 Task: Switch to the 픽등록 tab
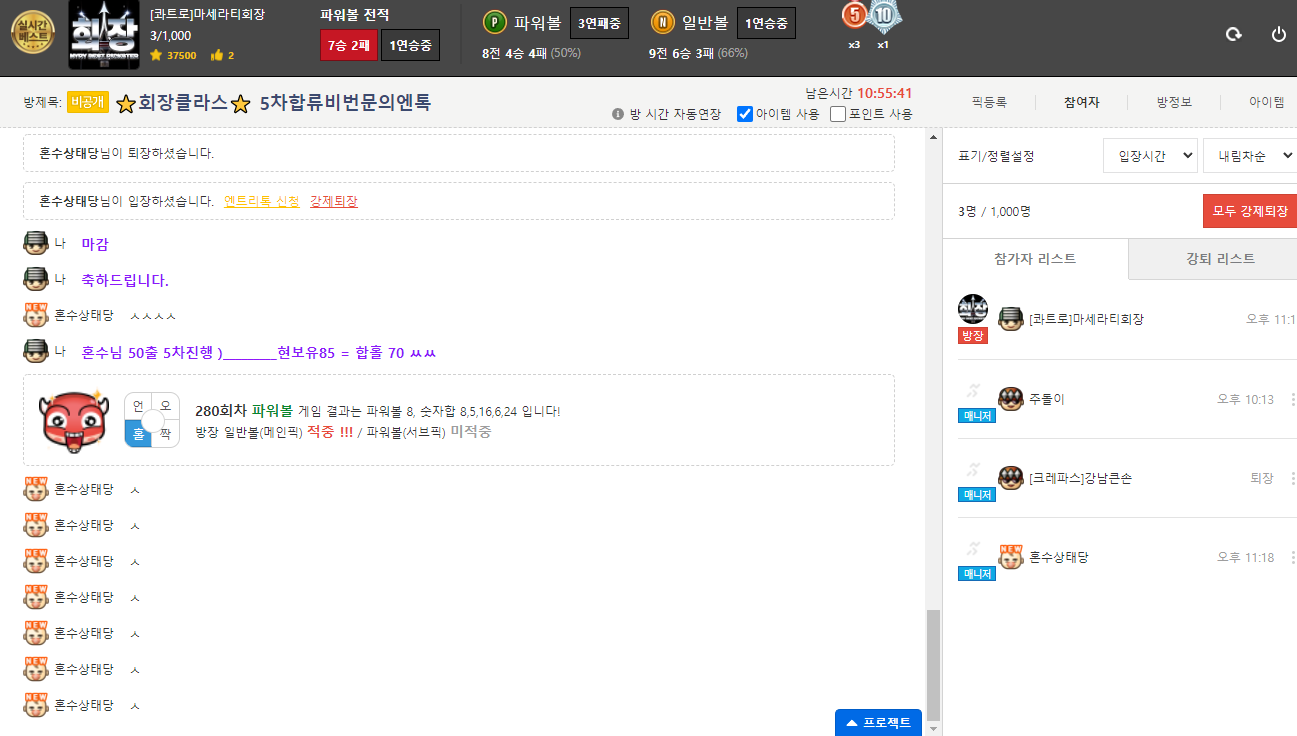coord(988,102)
